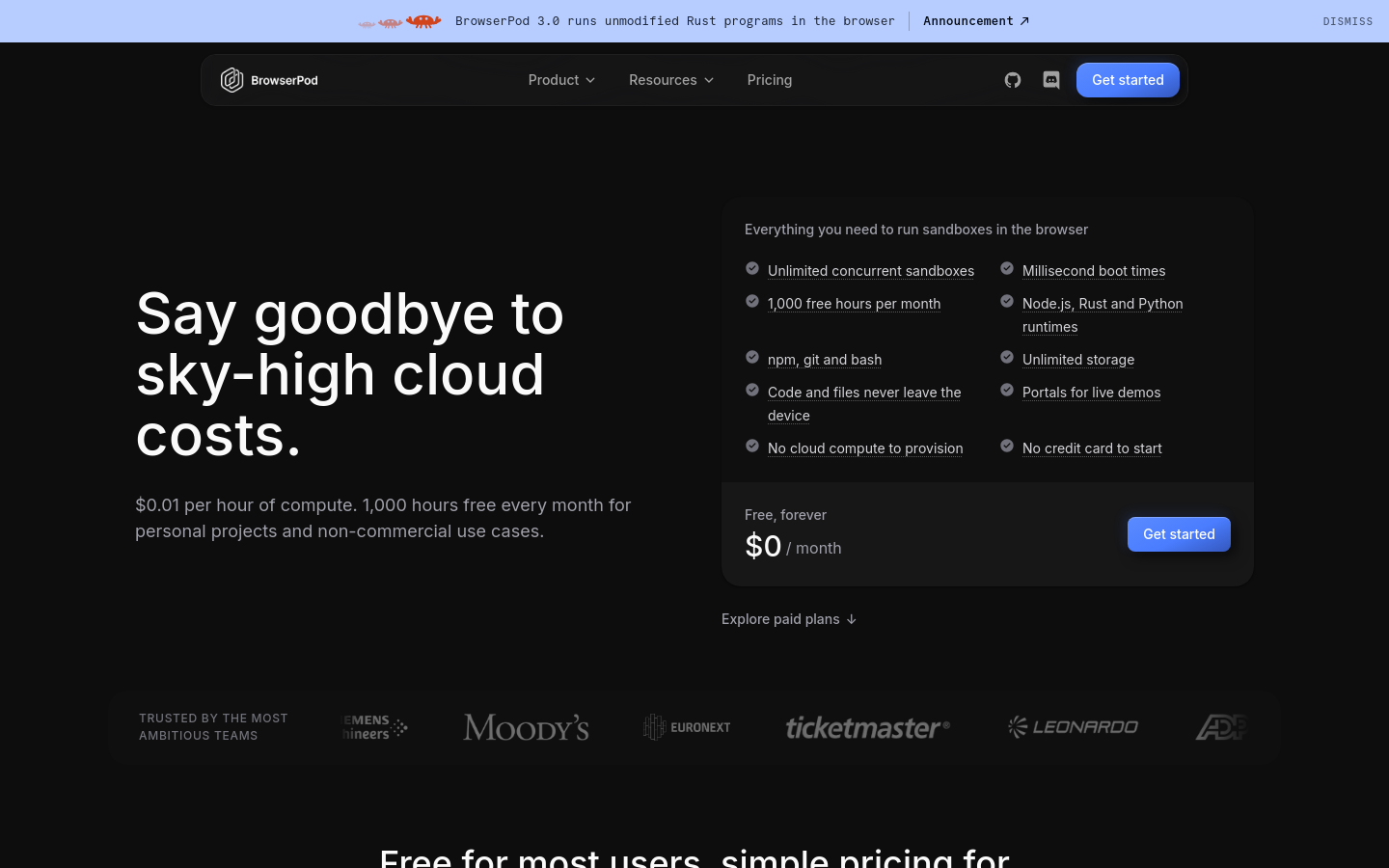Click the "$0.01 per hour of compute" paragraph
The image size is (1389, 868).
click(x=383, y=518)
